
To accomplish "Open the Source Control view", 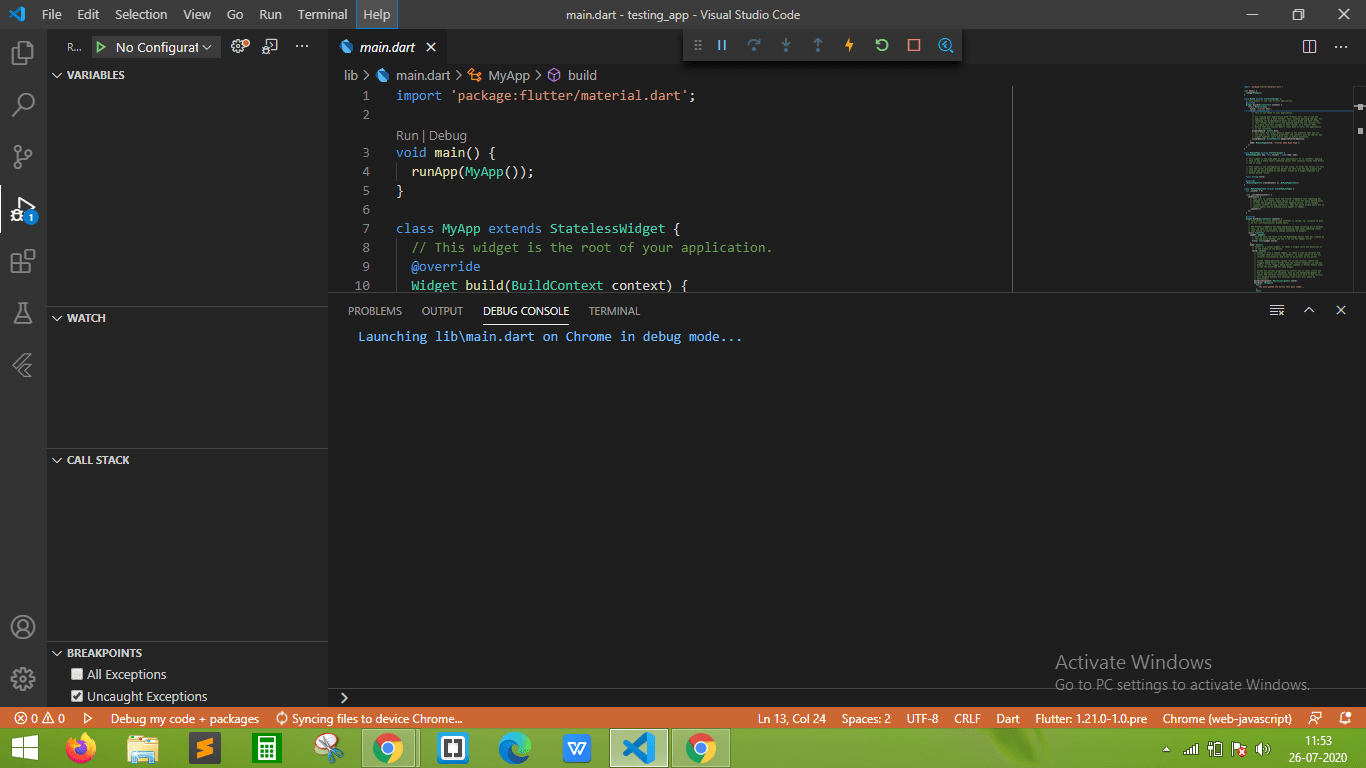I will pyautogui.click(x=23, y=157).
